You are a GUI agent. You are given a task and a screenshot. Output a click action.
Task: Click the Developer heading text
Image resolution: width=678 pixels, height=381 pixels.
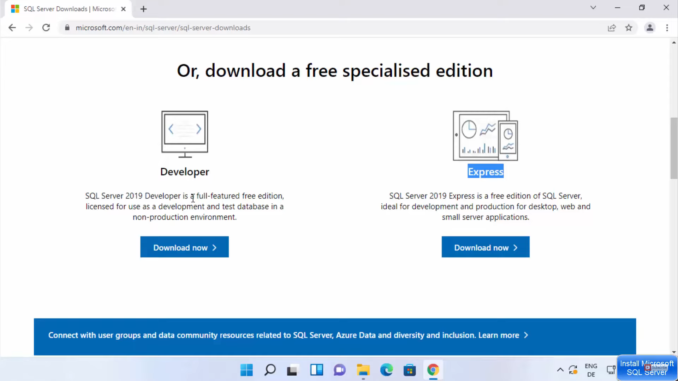tap(185, 172)
